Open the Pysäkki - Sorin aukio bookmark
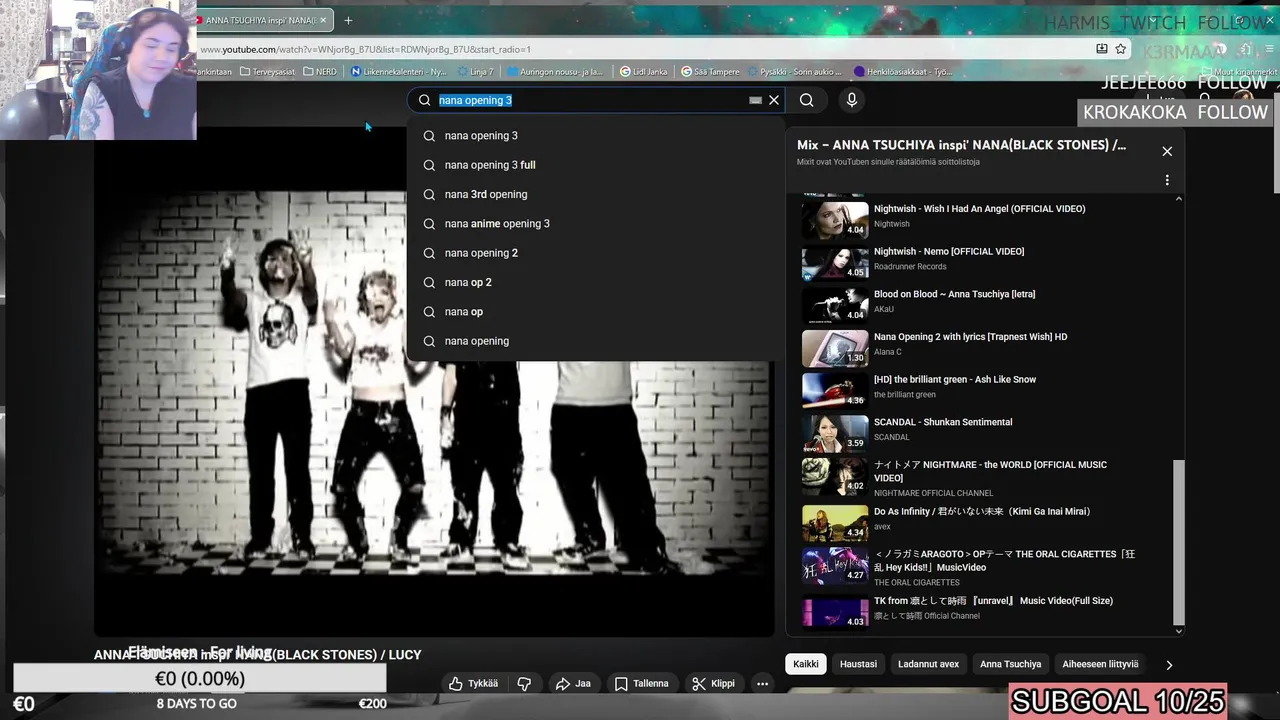This screenshot has height=720, width=1280. coord(794,72)
